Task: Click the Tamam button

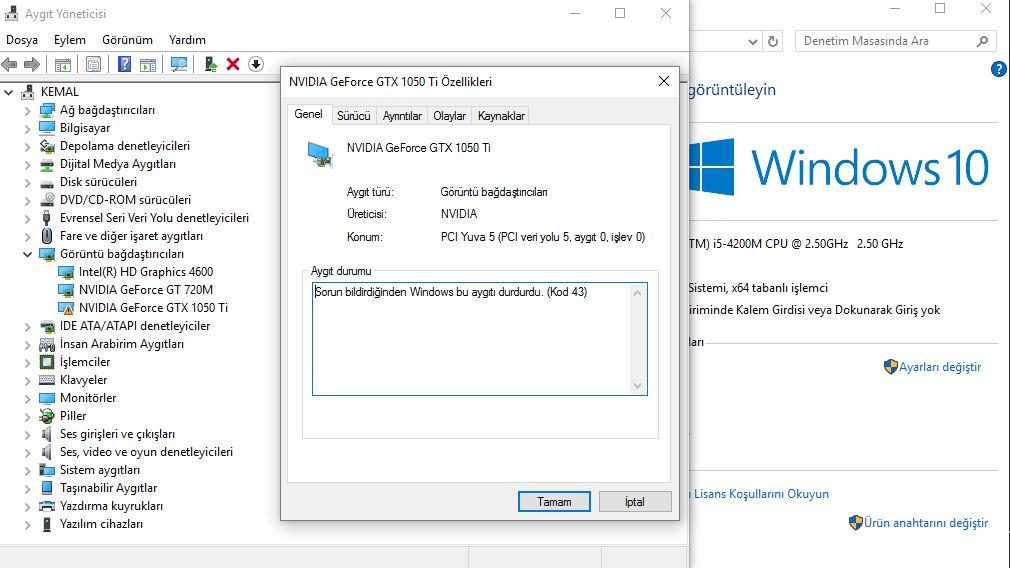Action: pos(554,502)
